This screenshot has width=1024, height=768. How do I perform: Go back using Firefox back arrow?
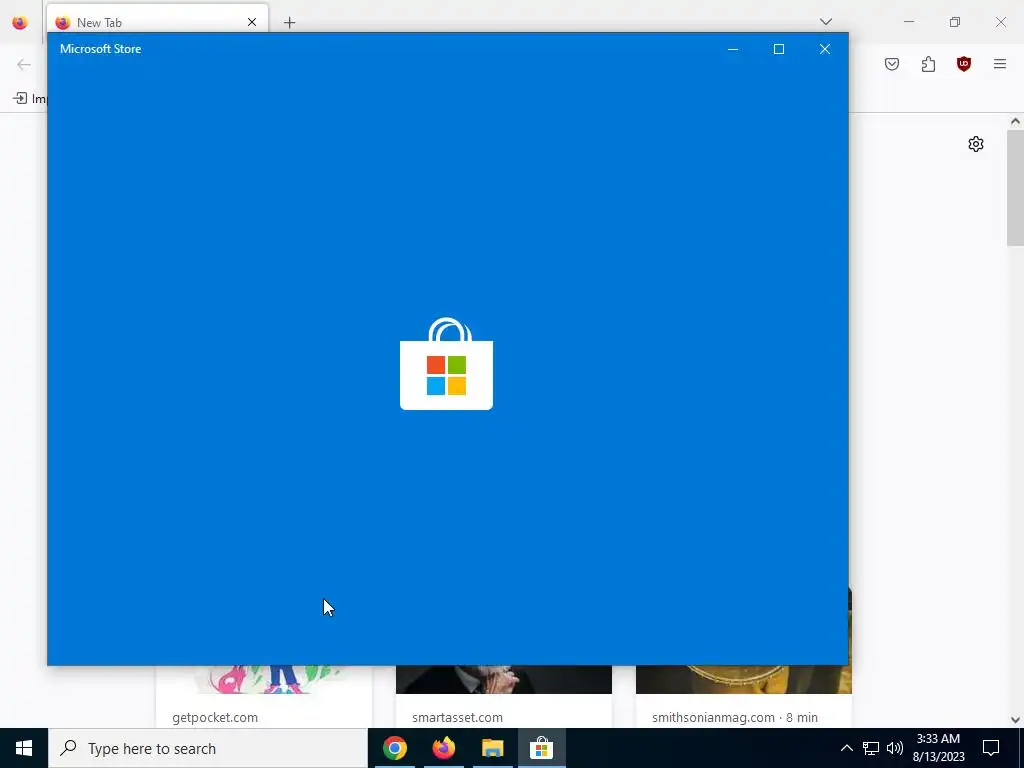point(24,64)
